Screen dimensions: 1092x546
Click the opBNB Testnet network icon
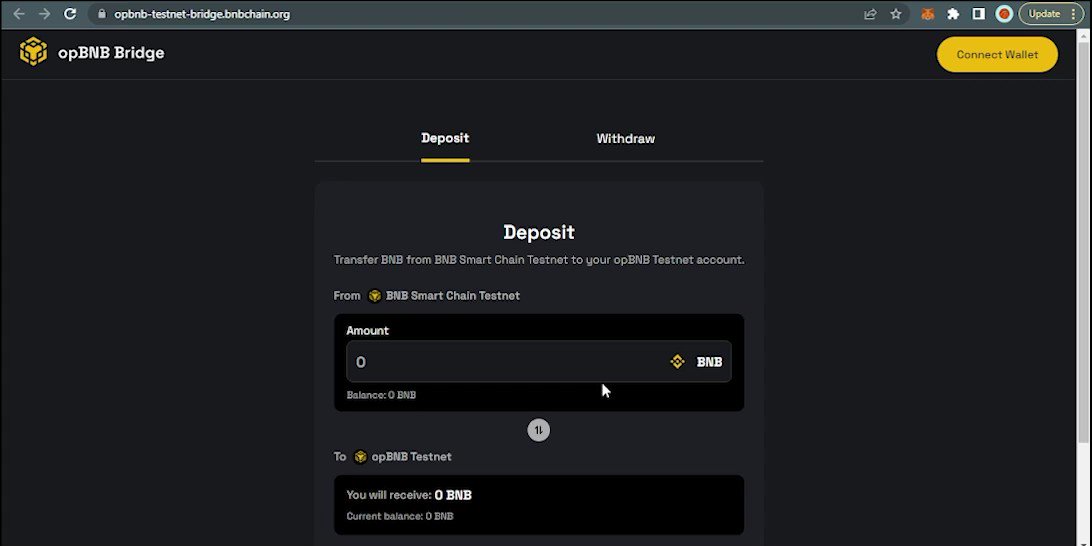click(x=360, y=457)
